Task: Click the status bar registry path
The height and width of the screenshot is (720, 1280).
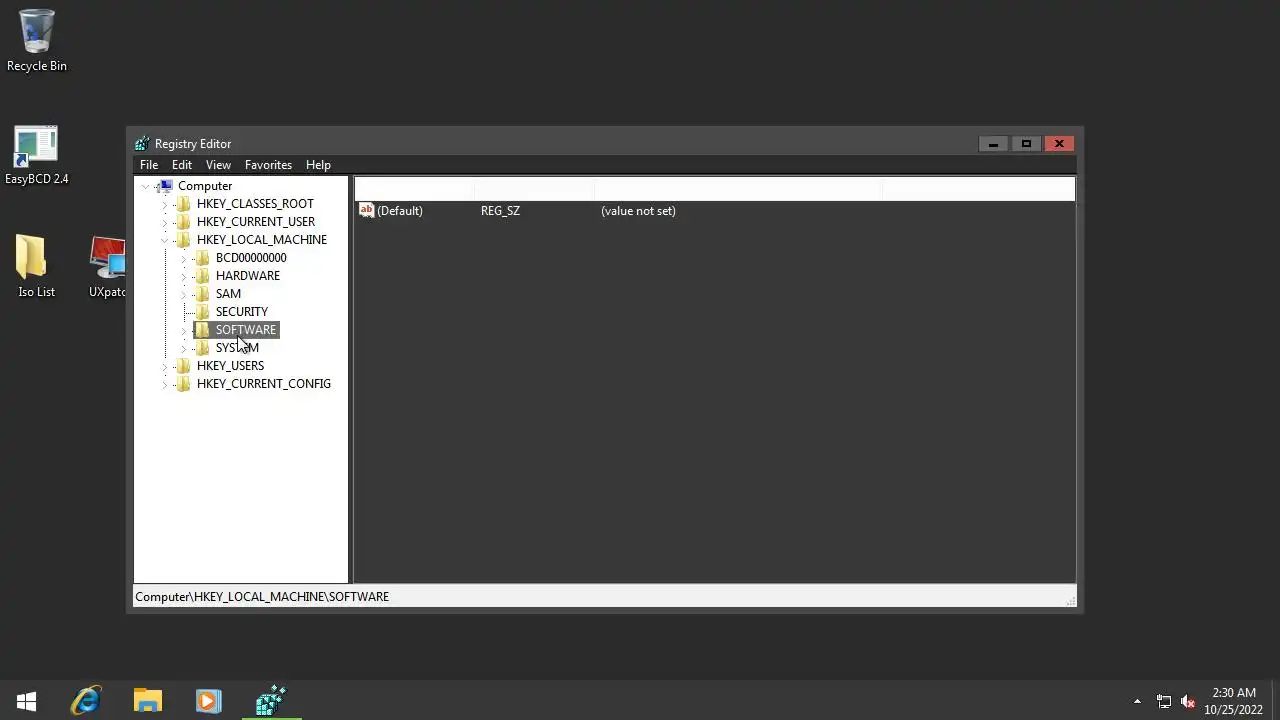Action: coord(262,597)
